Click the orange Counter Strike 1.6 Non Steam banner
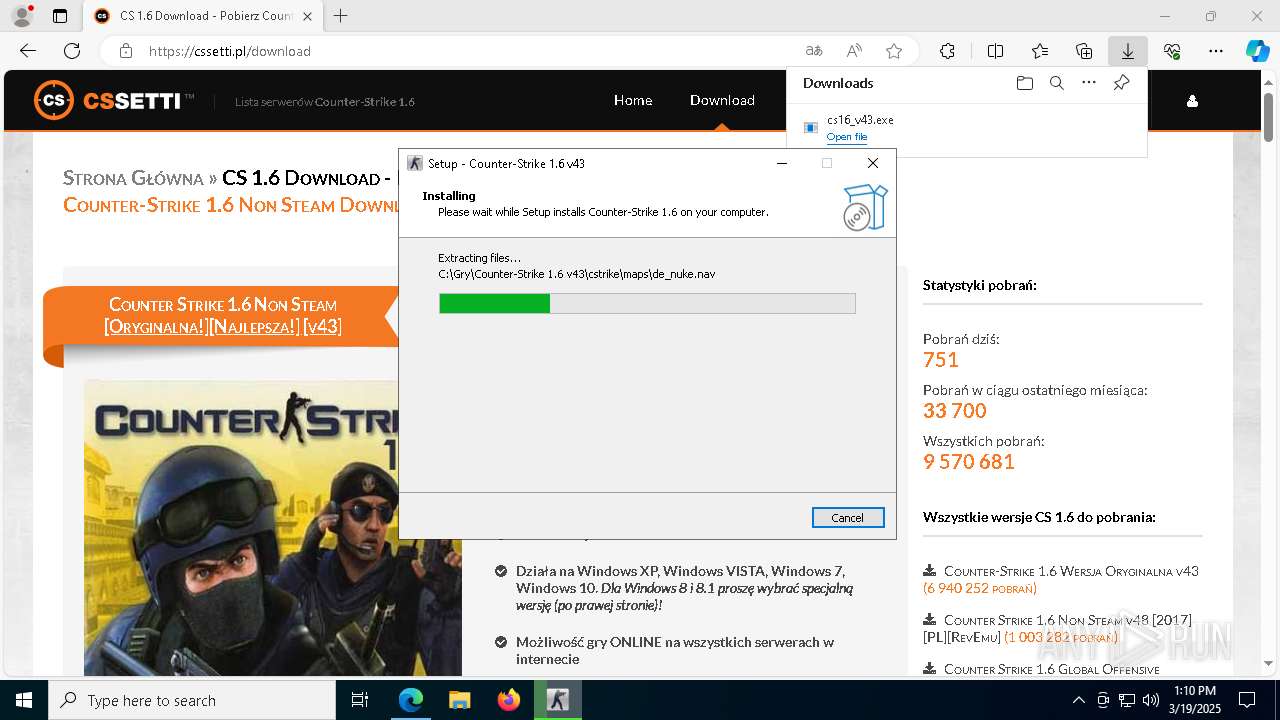This screenshot has height=720, width=1280. coord(222,315)
